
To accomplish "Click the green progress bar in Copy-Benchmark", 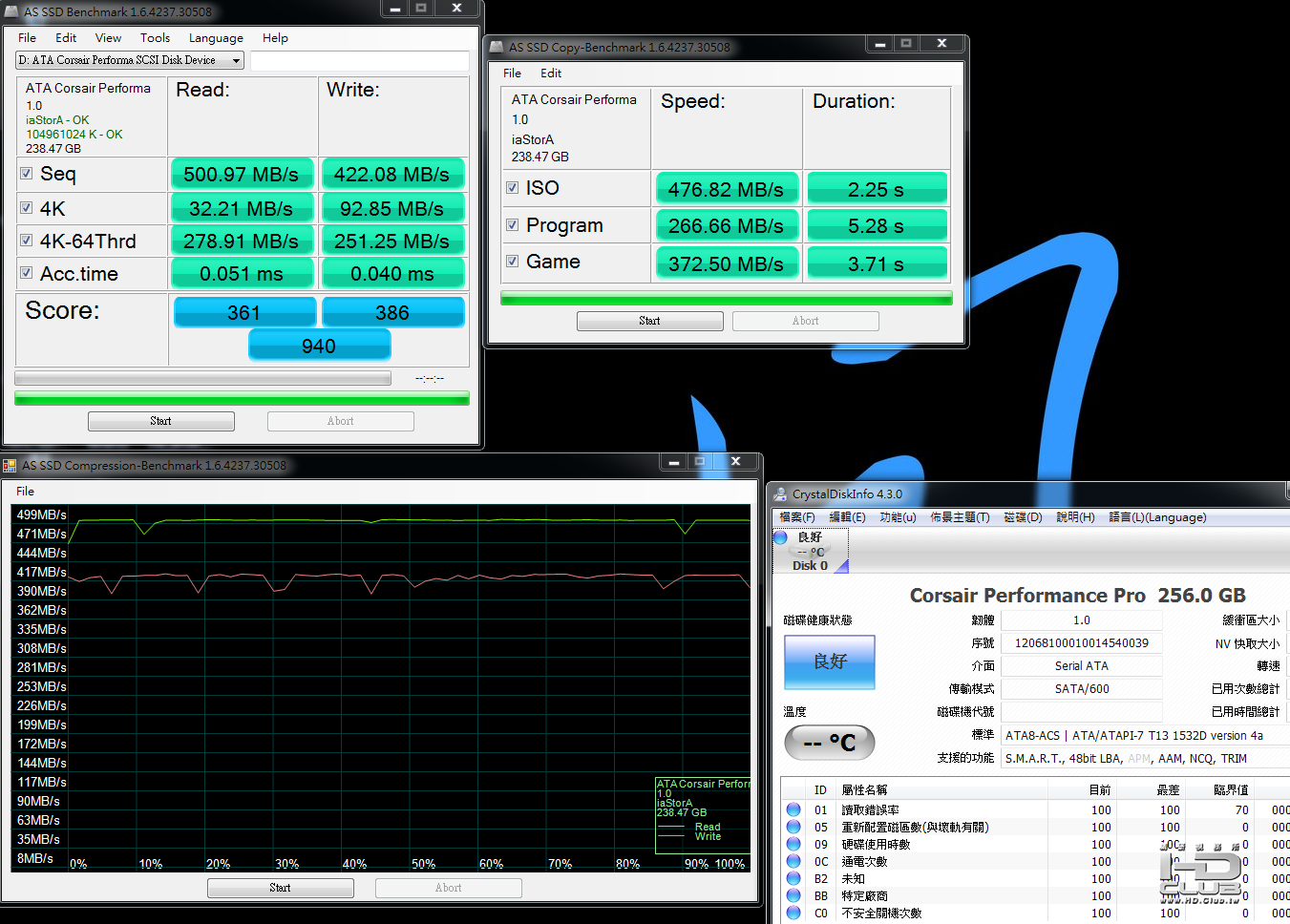I will click(x=726, y=300).
